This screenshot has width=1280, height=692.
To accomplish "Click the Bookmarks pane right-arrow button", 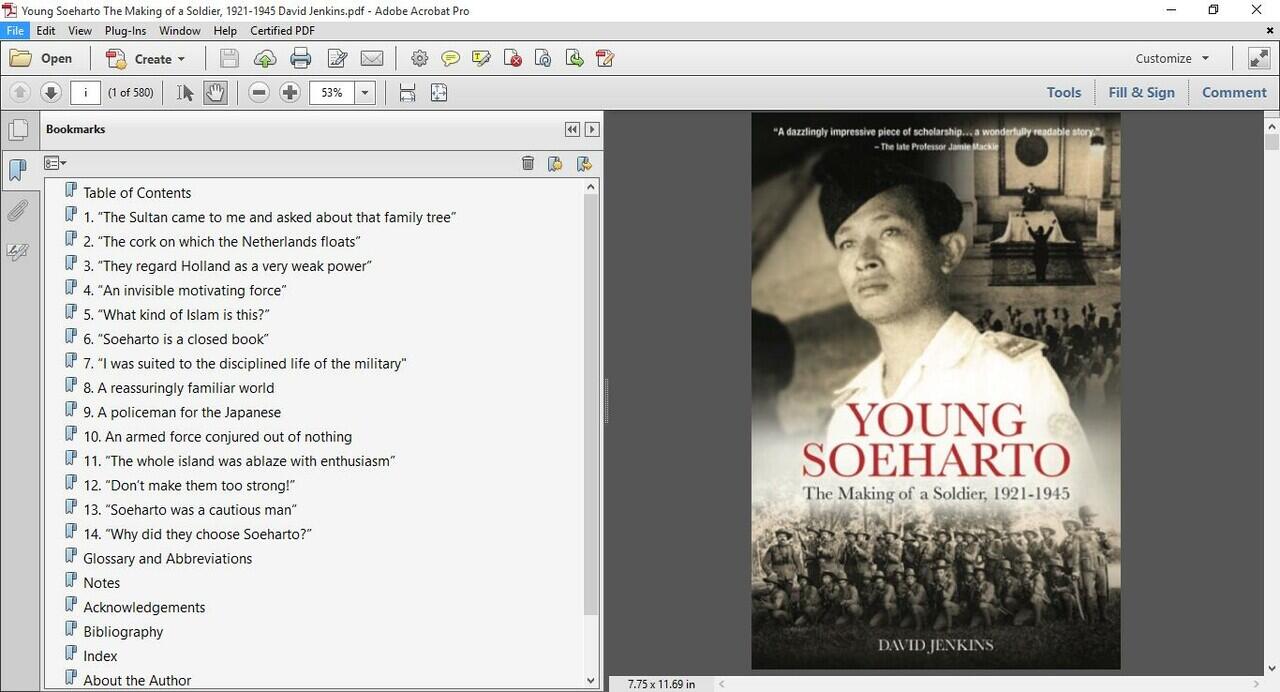I will pyautogui.click(x=592, y=129).
